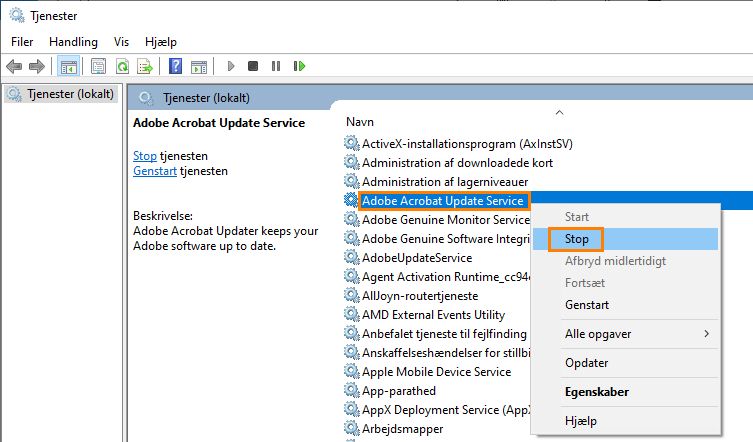
Task: Select AppX Deployment Service row
Action: coord(446,410)
